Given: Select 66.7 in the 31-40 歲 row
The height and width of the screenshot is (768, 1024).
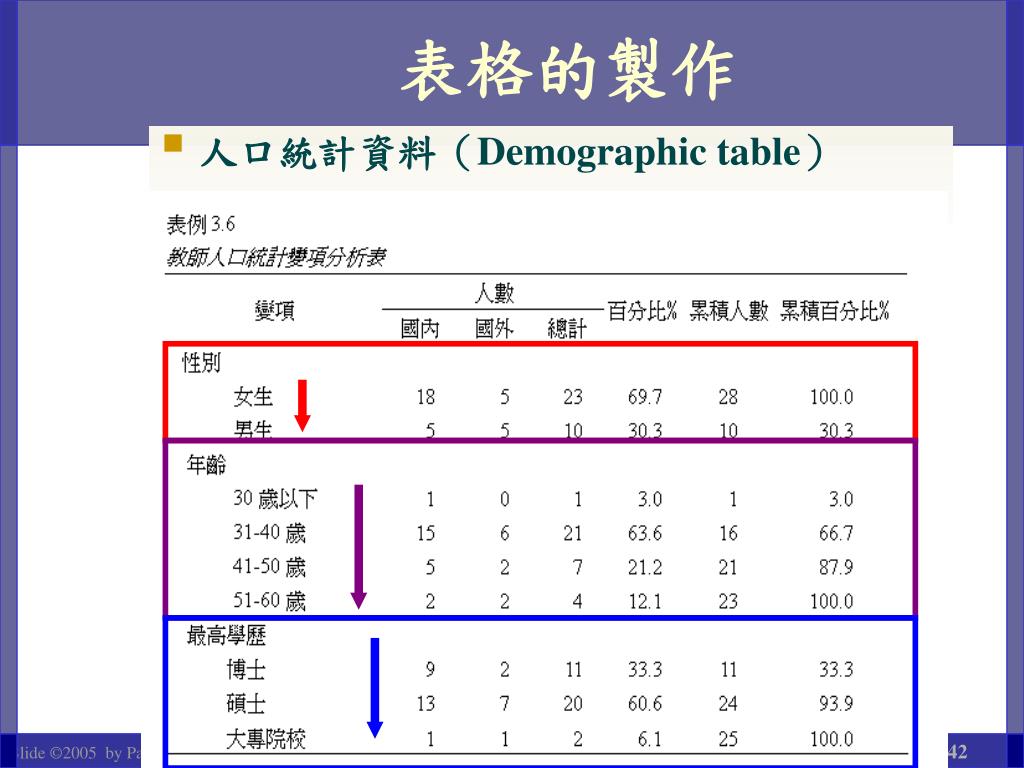Looking at the screenshot, I should pos(836,534).
